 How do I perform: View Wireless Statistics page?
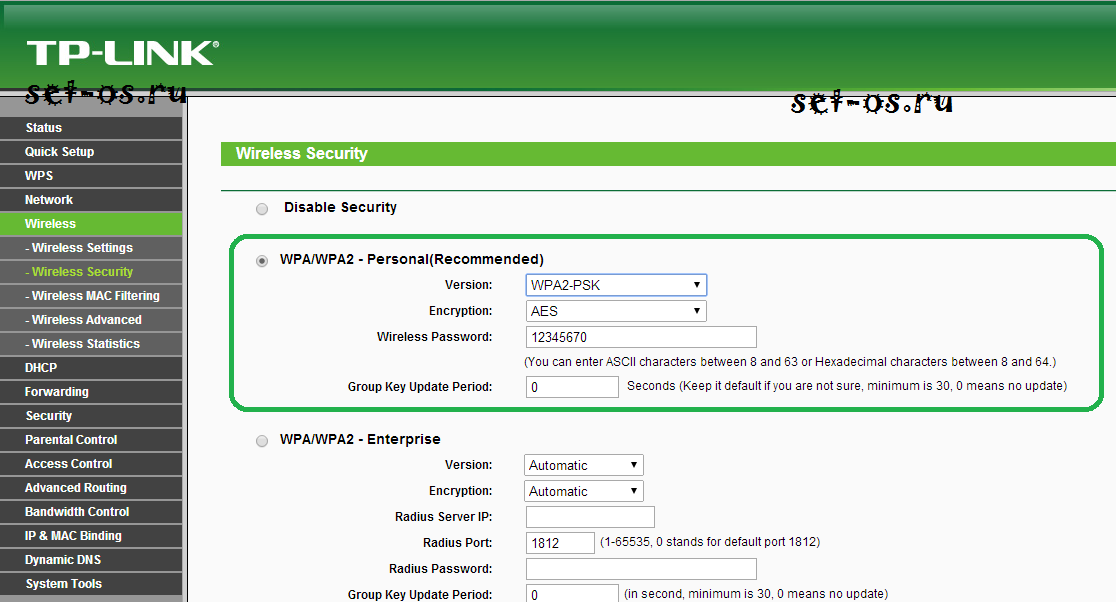tap(91, 344)
